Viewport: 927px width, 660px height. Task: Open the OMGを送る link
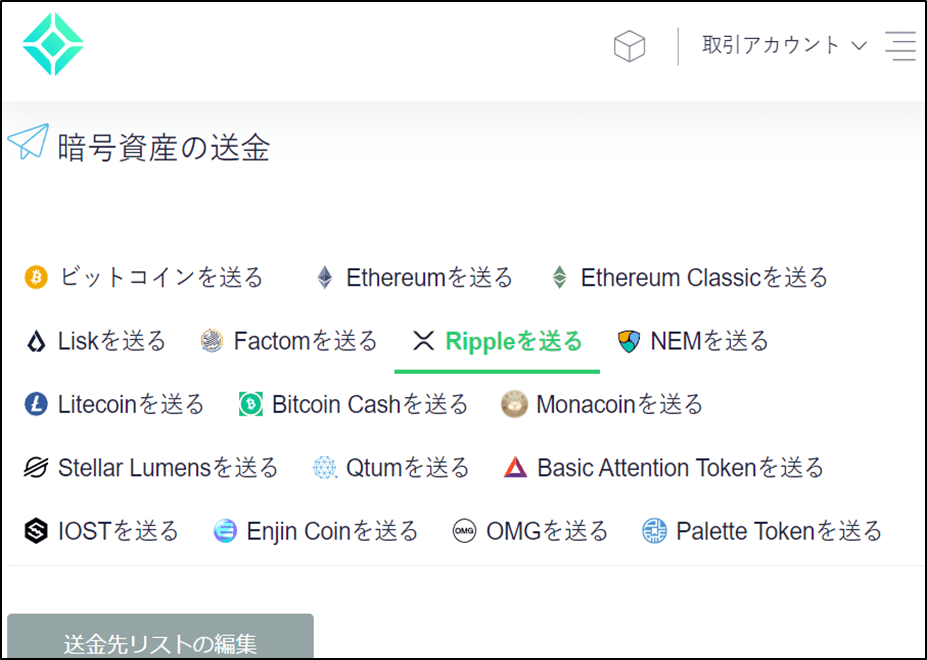530,531
